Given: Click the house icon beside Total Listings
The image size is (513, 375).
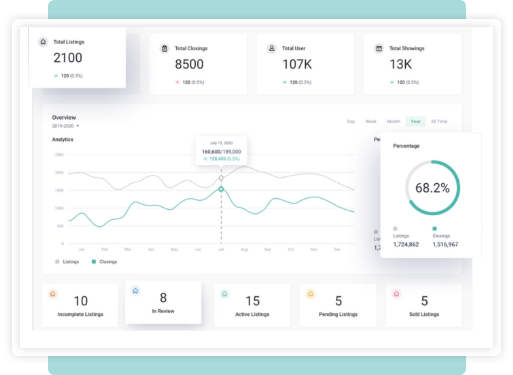Looking at the screenshot, I should point(43,42).
